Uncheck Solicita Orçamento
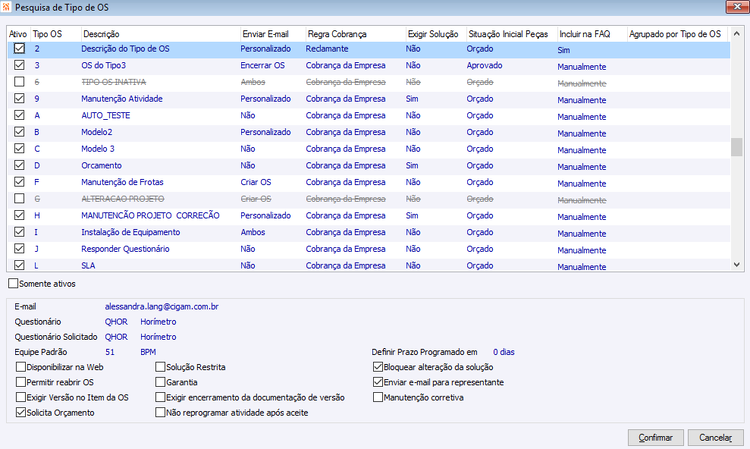 21,412
